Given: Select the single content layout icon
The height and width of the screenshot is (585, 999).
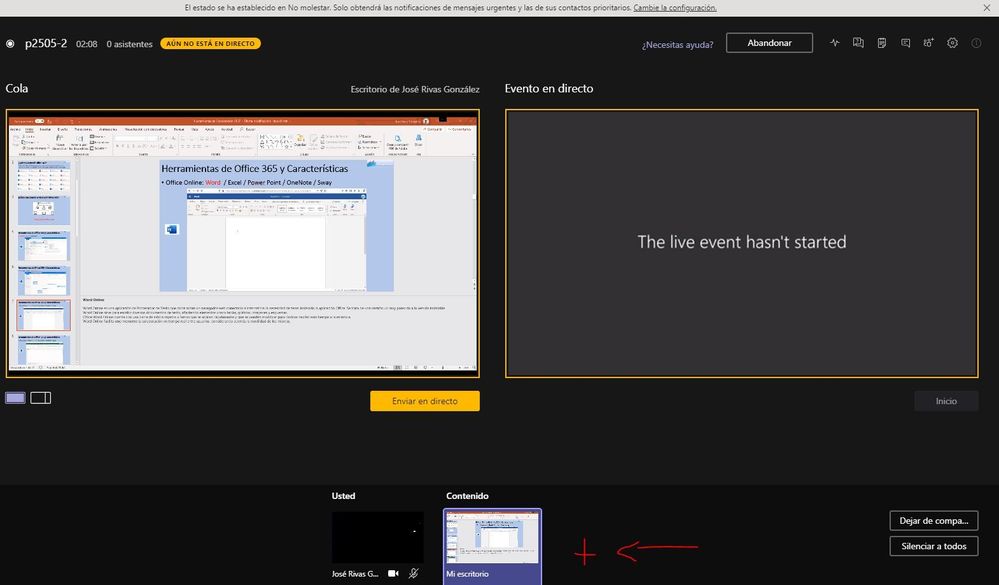Looking at the screenshot, I should tap(15, 398).
